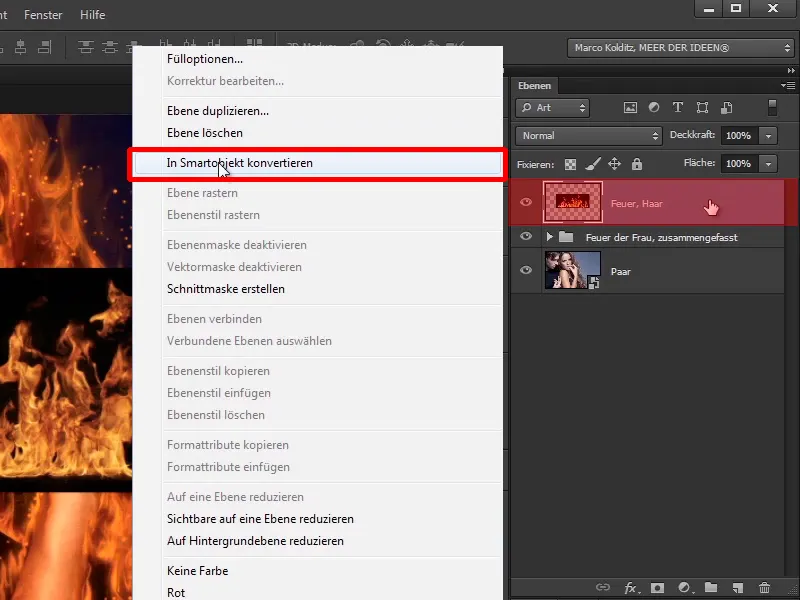The image size is (800, 600).
Task: Create a new group folder icon
Action: point(711,588)
